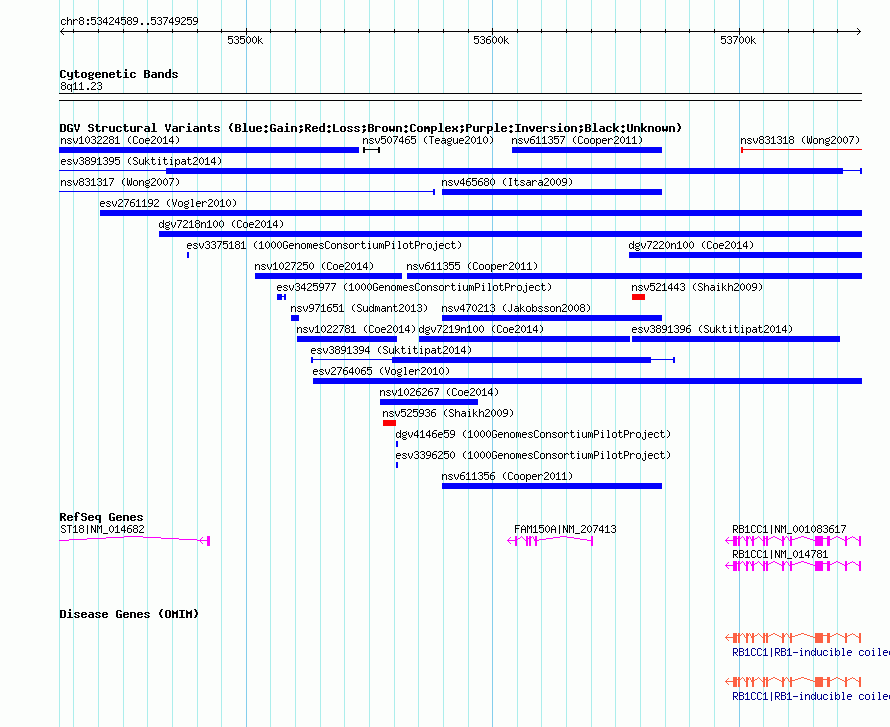
Task: Open the nsv611357 (Cooper2011) variant label
Action: point(577,140)
